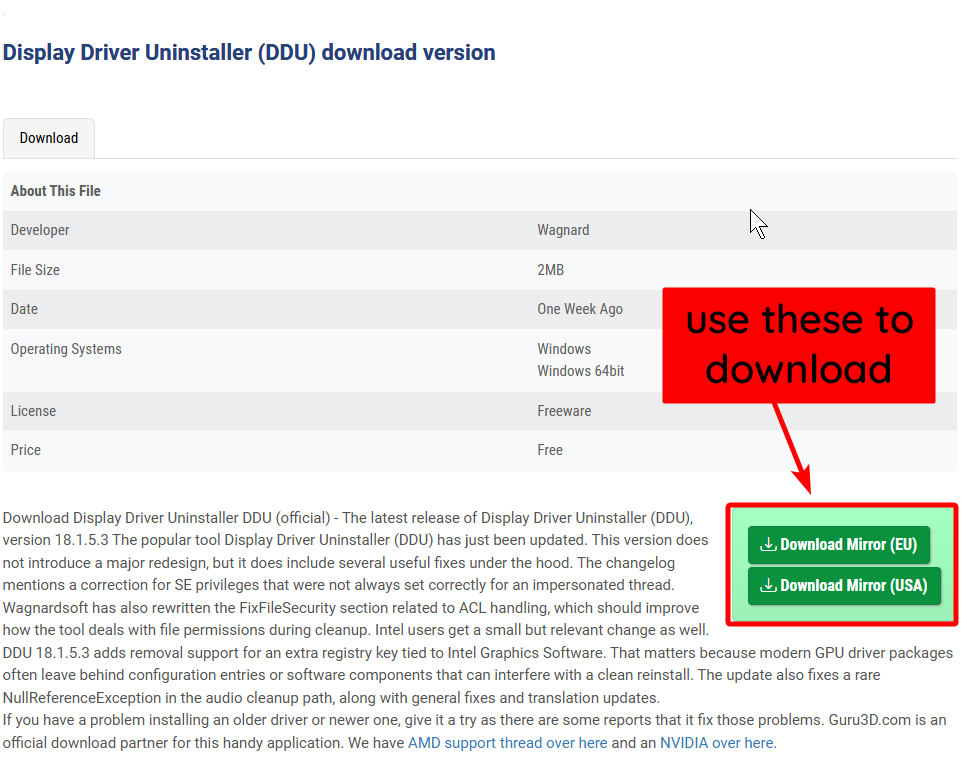Image resolution: width=967 pixels, height=761 pixels.
Task: Click the Download Mirror (USA) button
Action: click(844, 585)
